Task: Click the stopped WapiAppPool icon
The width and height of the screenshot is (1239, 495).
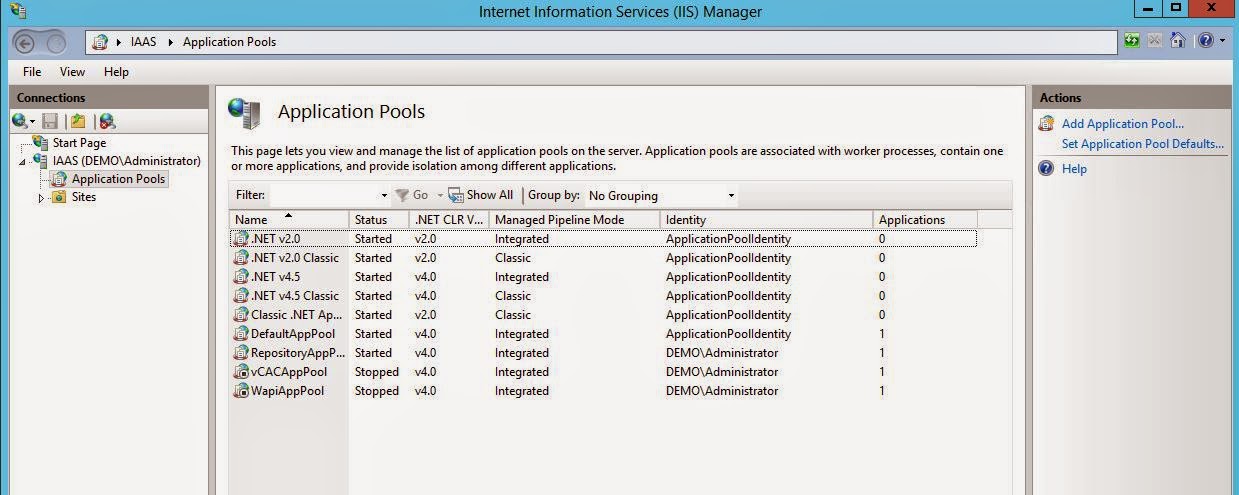Action: pyautogui.click(x=240, y=390)
